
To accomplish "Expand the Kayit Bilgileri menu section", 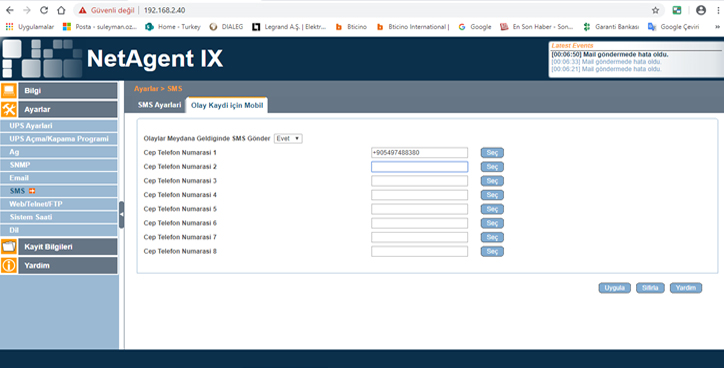I will [67, 247].
